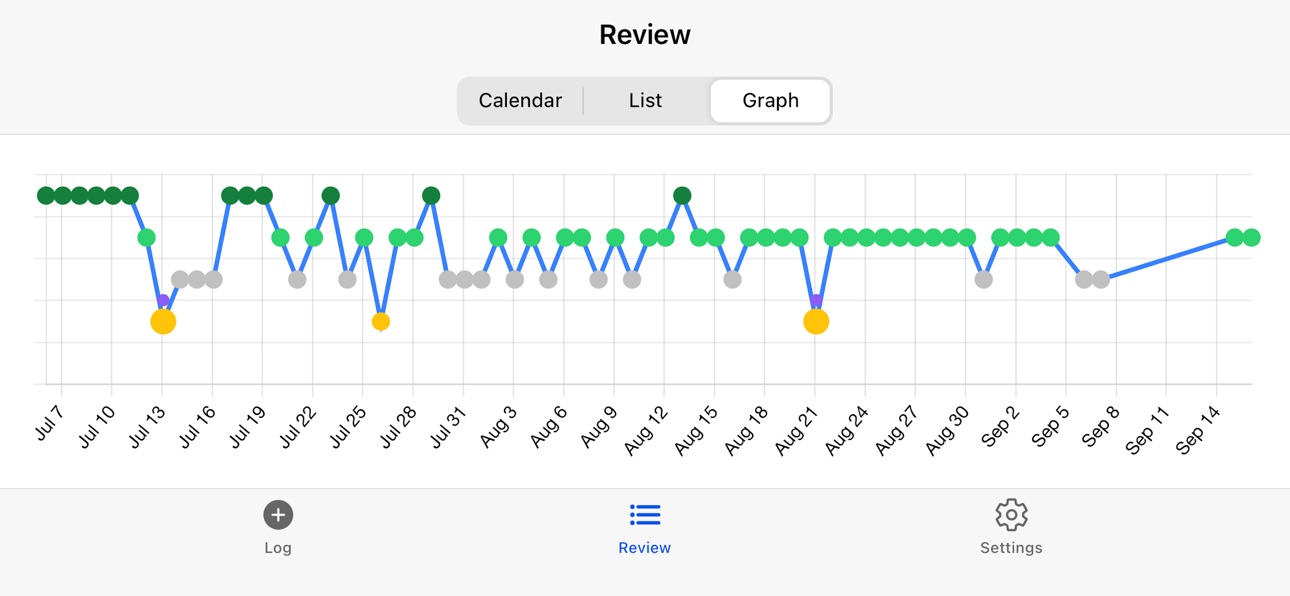Open Settings gear icon
1290x596 pixels.
coord(1011,515)
